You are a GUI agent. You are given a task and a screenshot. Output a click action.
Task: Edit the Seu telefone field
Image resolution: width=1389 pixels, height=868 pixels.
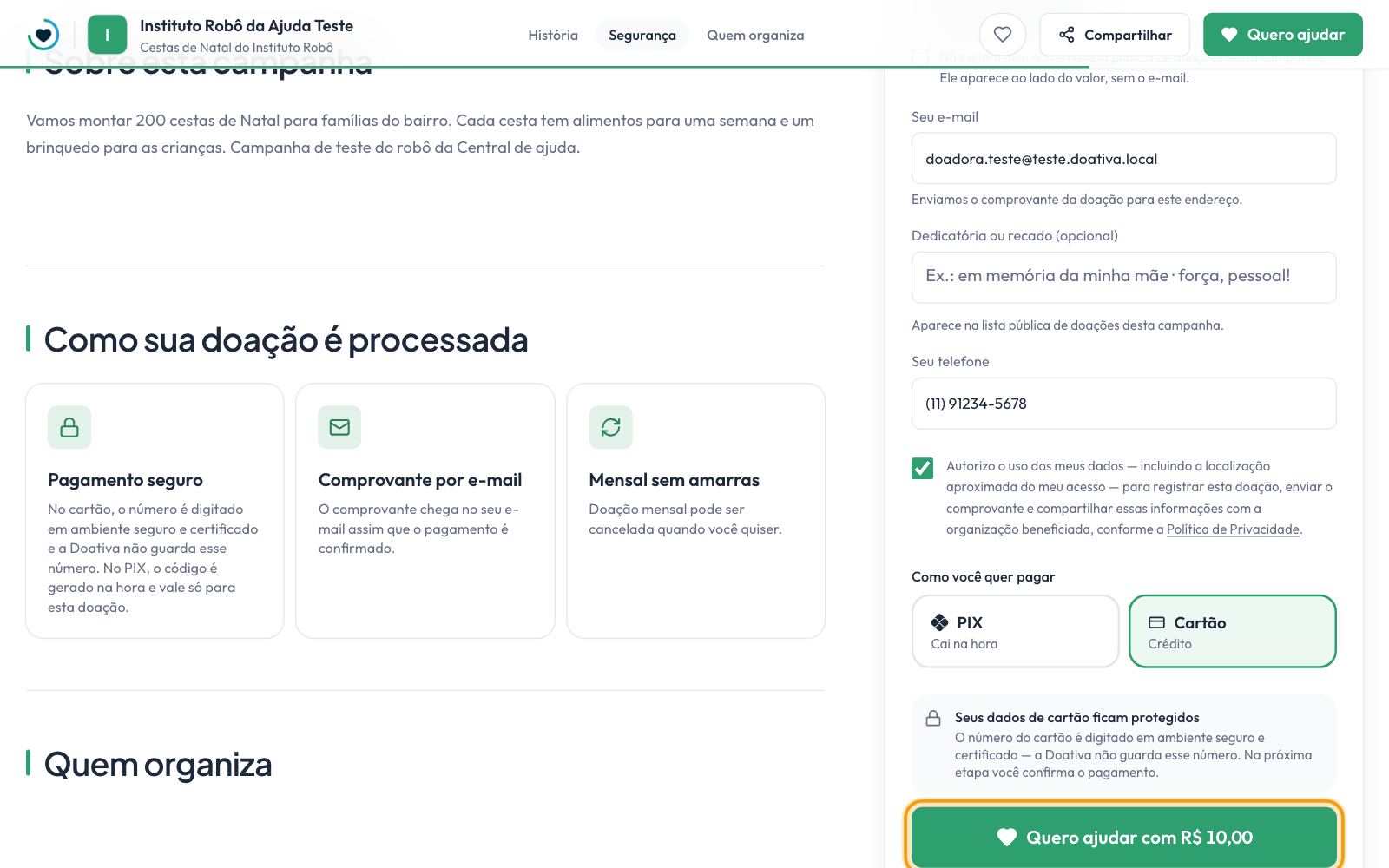1124,403
